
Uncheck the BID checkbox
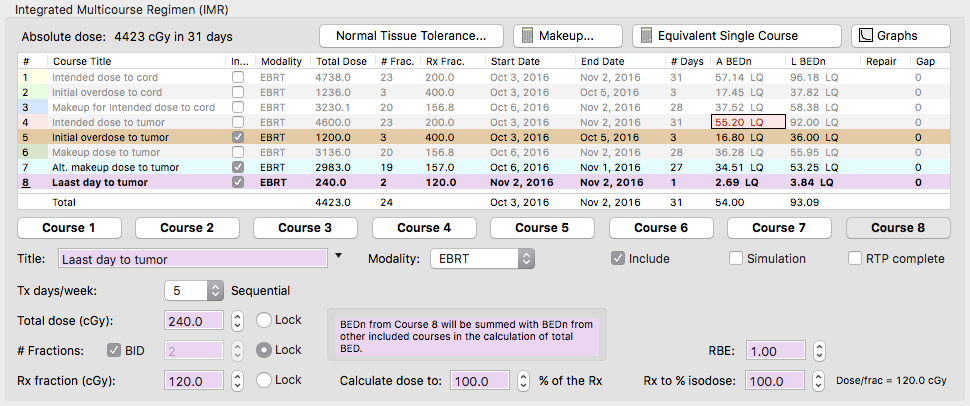[114, 350]
